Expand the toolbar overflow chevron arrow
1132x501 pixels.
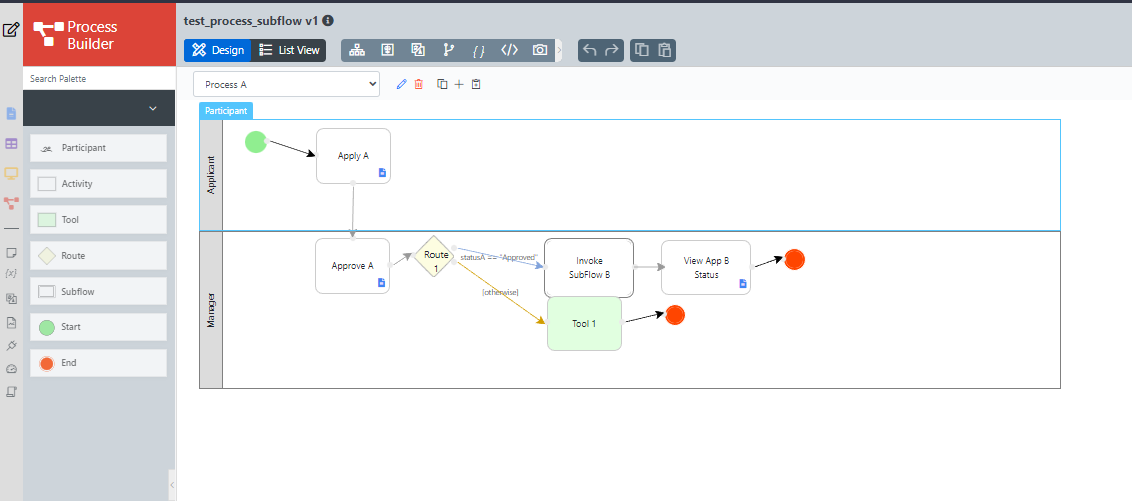click(559, 50)
